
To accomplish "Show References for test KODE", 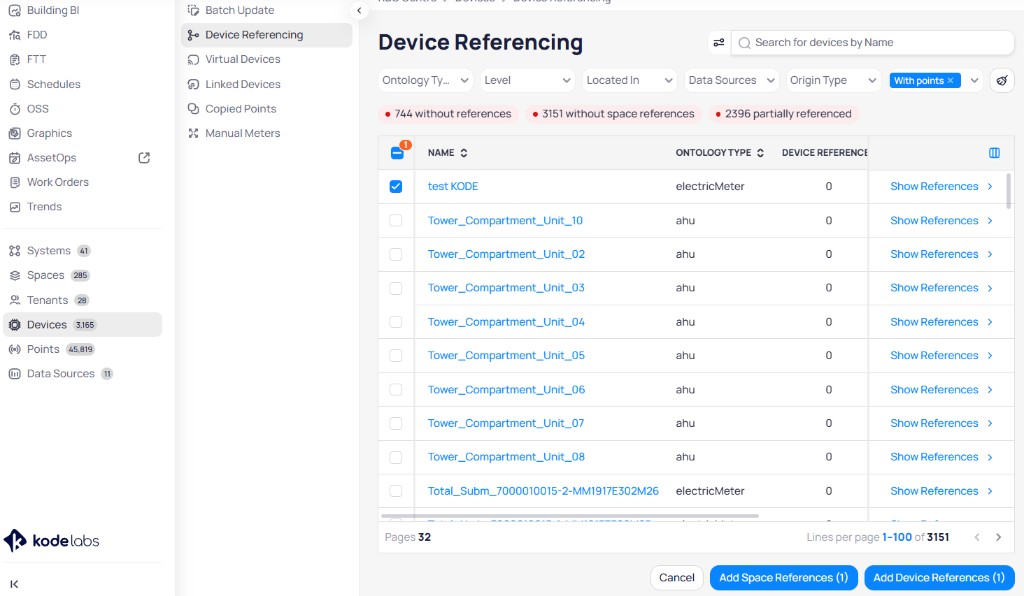I will click(941, 187).
